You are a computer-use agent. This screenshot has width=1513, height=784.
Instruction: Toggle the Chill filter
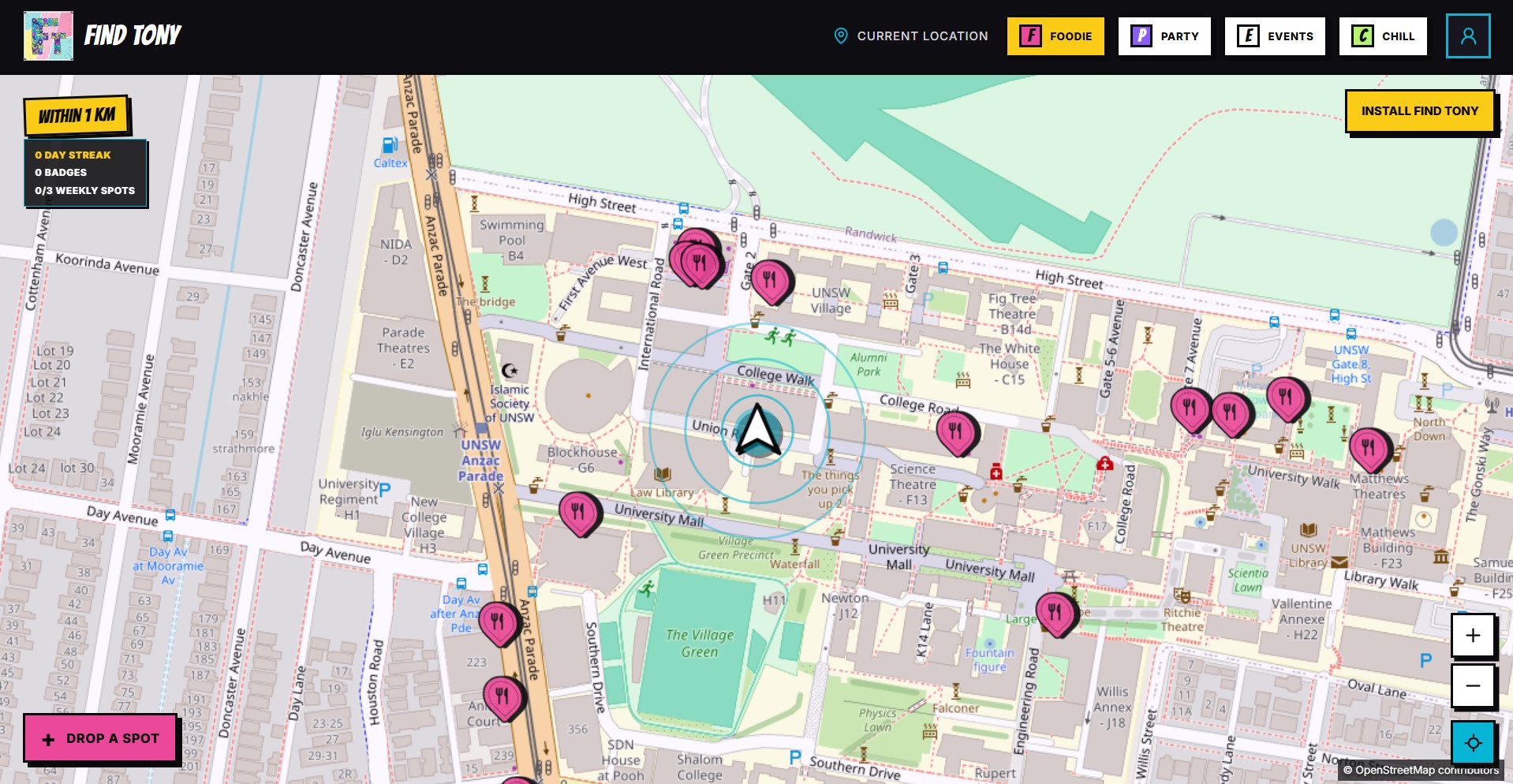click(1383, 36)
